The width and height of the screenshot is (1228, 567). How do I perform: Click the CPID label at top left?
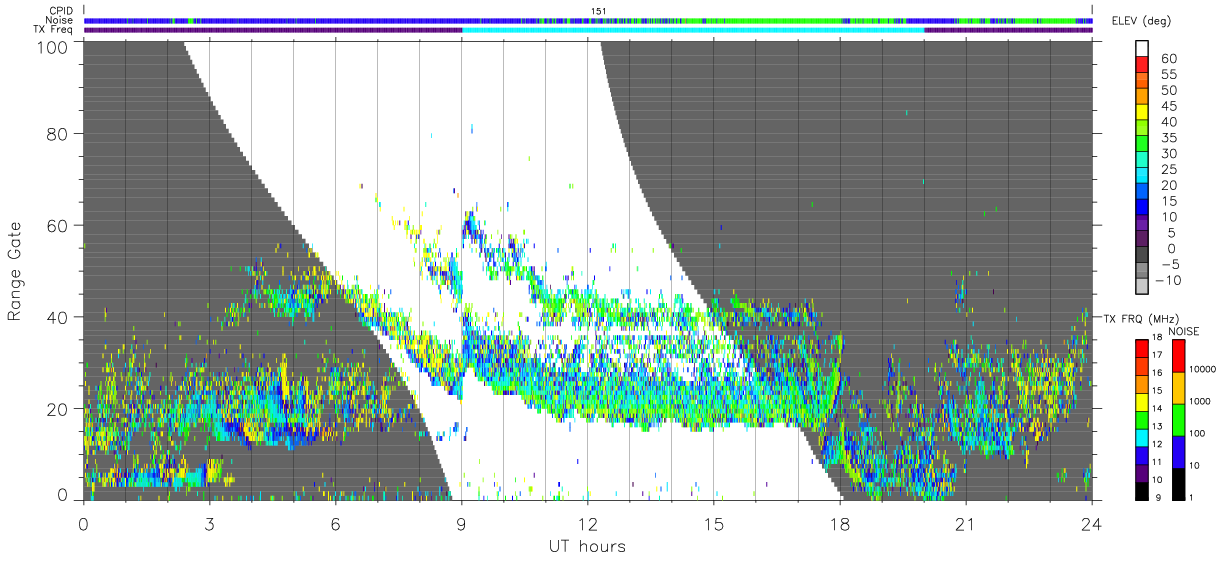click(x=62, y=11)
